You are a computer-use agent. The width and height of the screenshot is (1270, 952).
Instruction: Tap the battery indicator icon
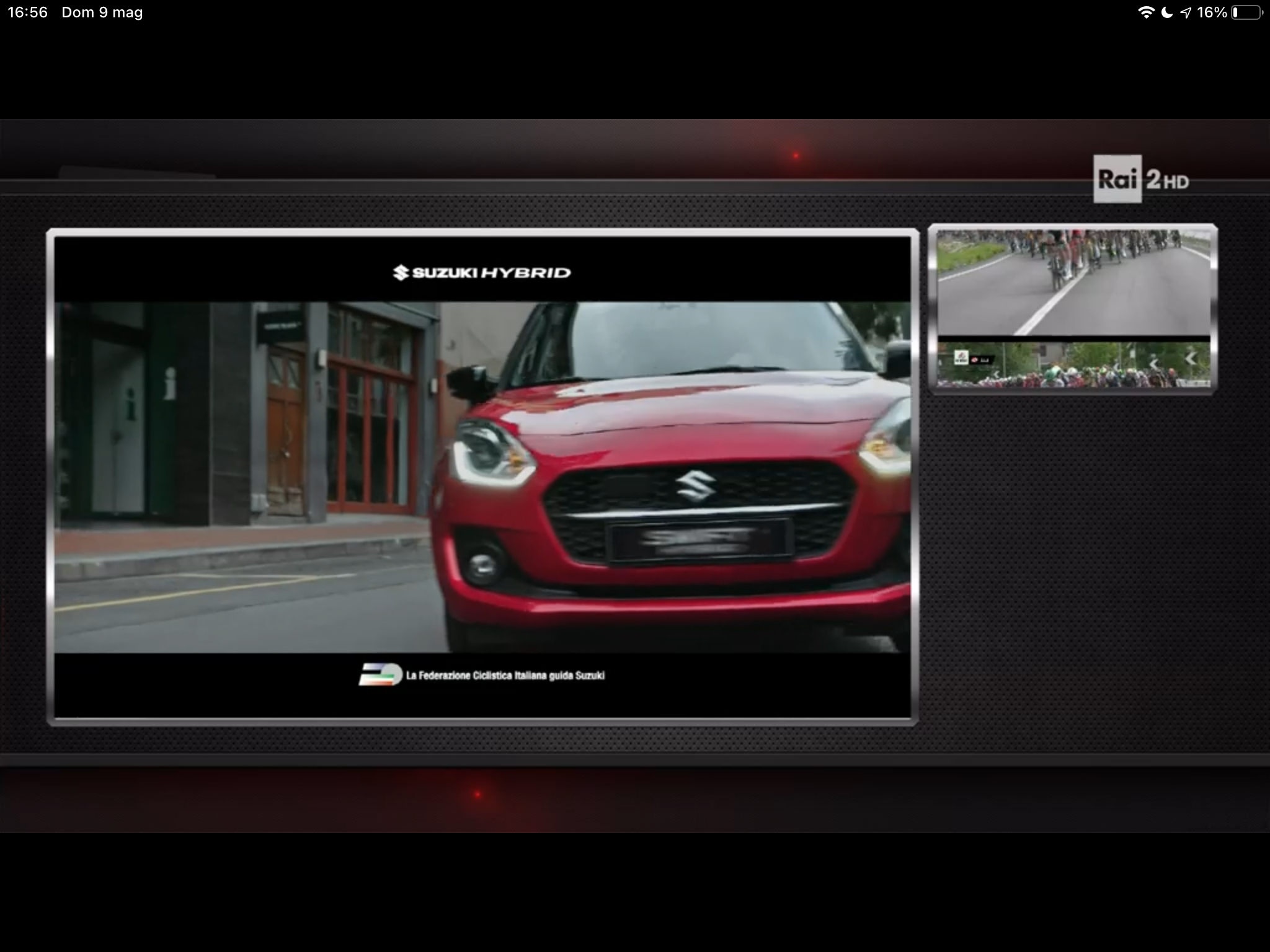(x=1246, y=12)
